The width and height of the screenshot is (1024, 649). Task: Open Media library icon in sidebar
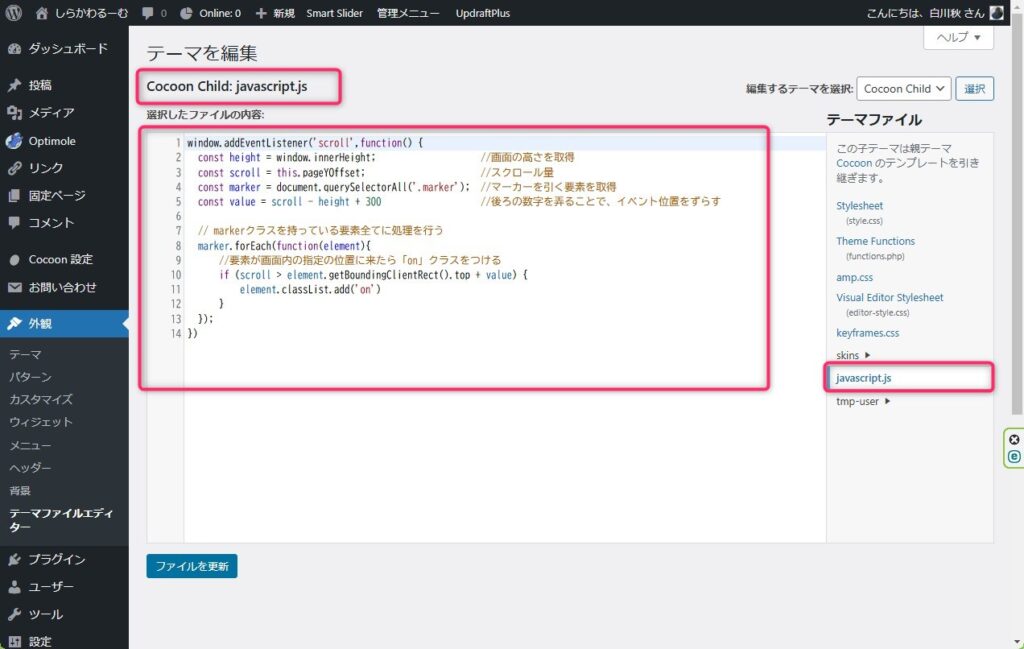(x=15, y=113)
